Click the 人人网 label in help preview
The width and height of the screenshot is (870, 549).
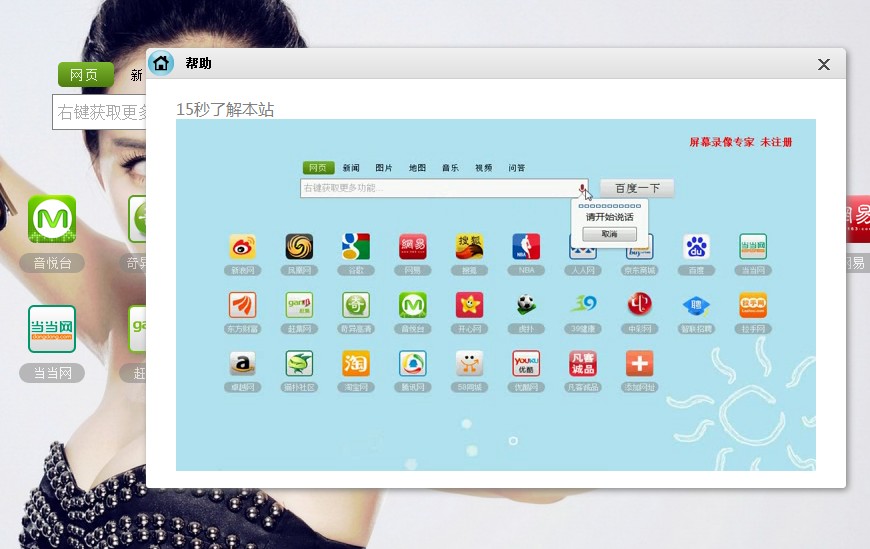[x=583, y=270]
